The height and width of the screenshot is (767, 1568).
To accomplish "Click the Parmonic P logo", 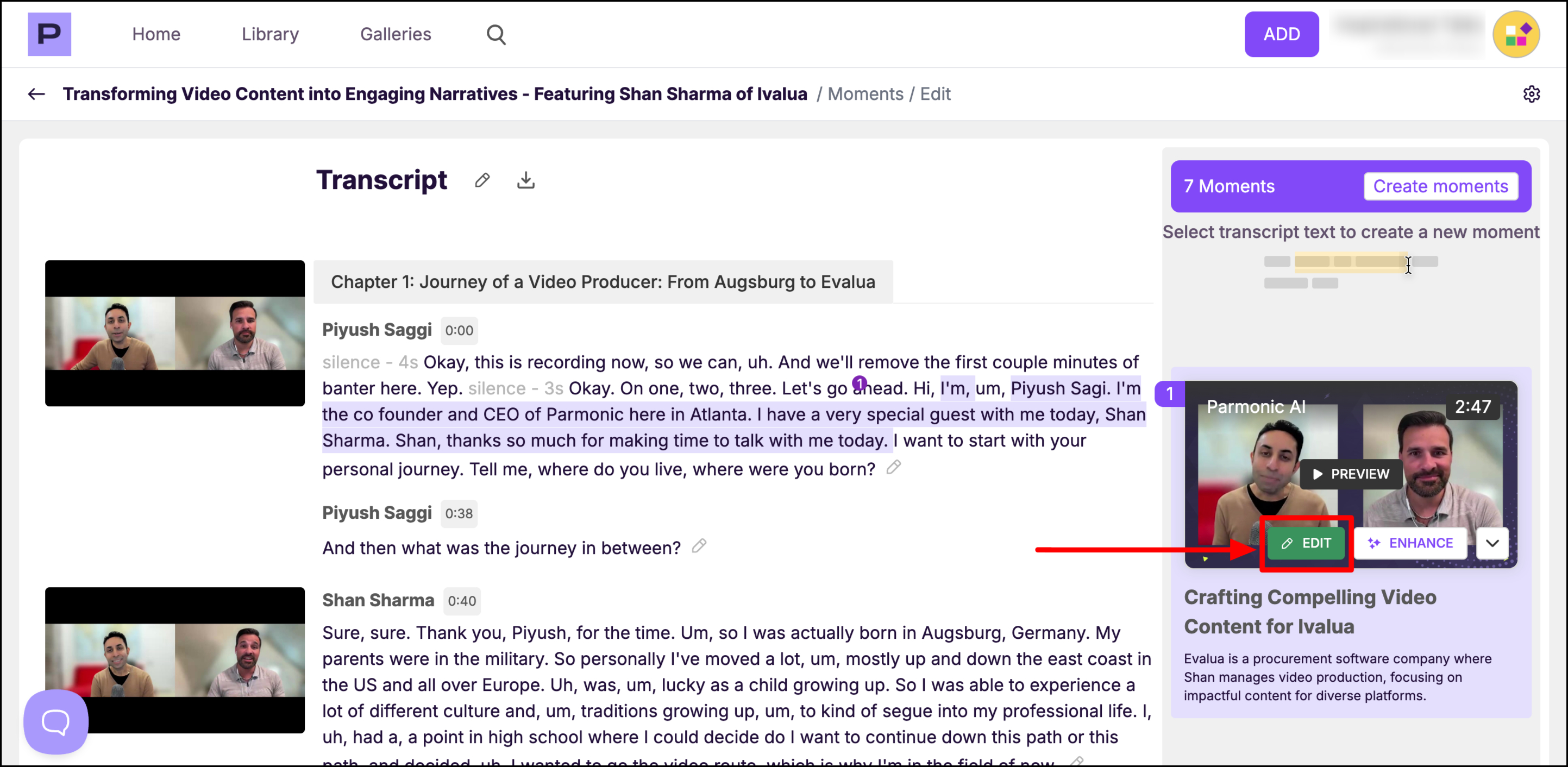I will click(49, 34).
